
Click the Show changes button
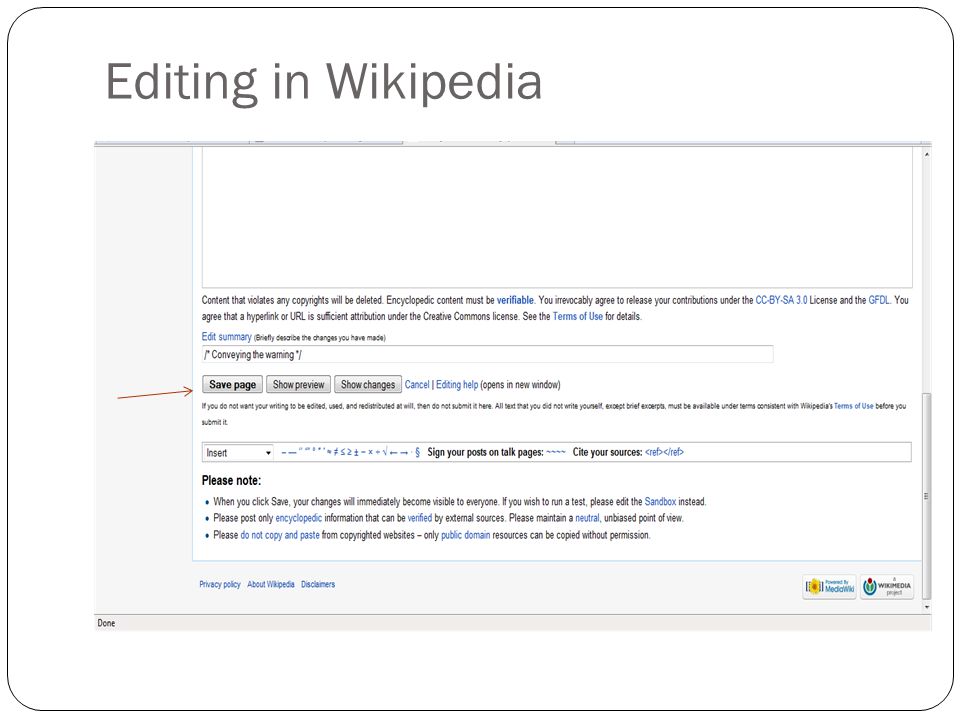pyautogui.click(x=367, y=384)
